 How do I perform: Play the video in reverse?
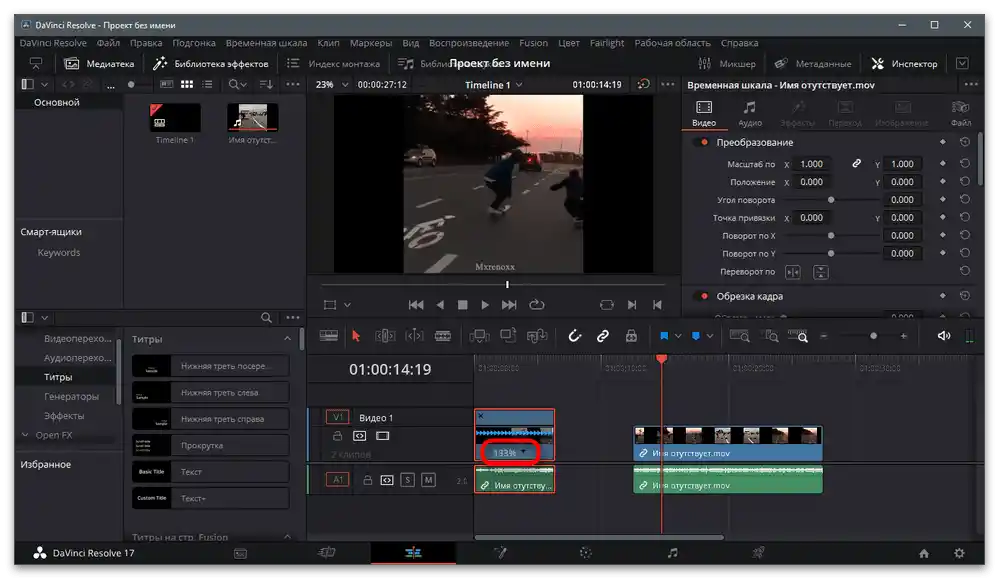pyautogui.click(x=440, y=305)
